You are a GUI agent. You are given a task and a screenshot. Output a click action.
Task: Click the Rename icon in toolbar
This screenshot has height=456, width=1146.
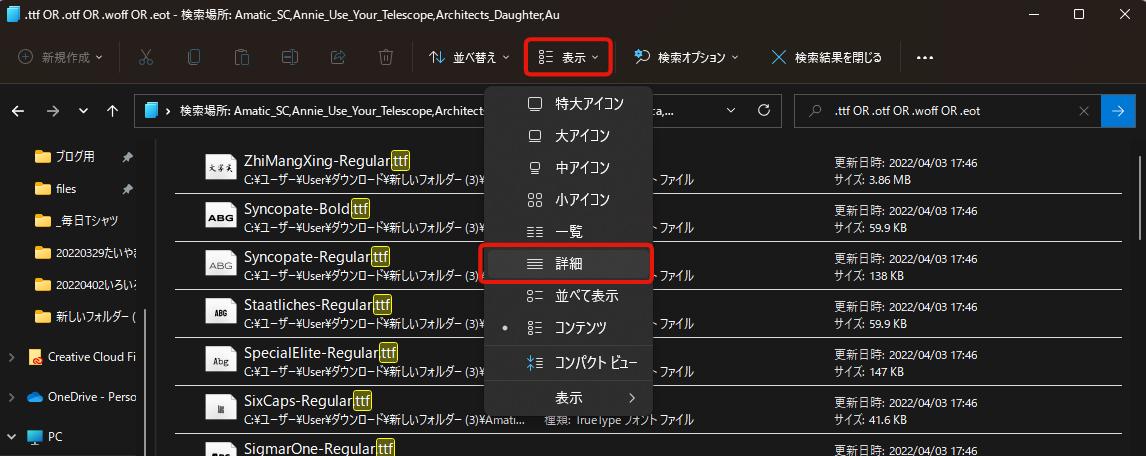click(x=290, y=57)
